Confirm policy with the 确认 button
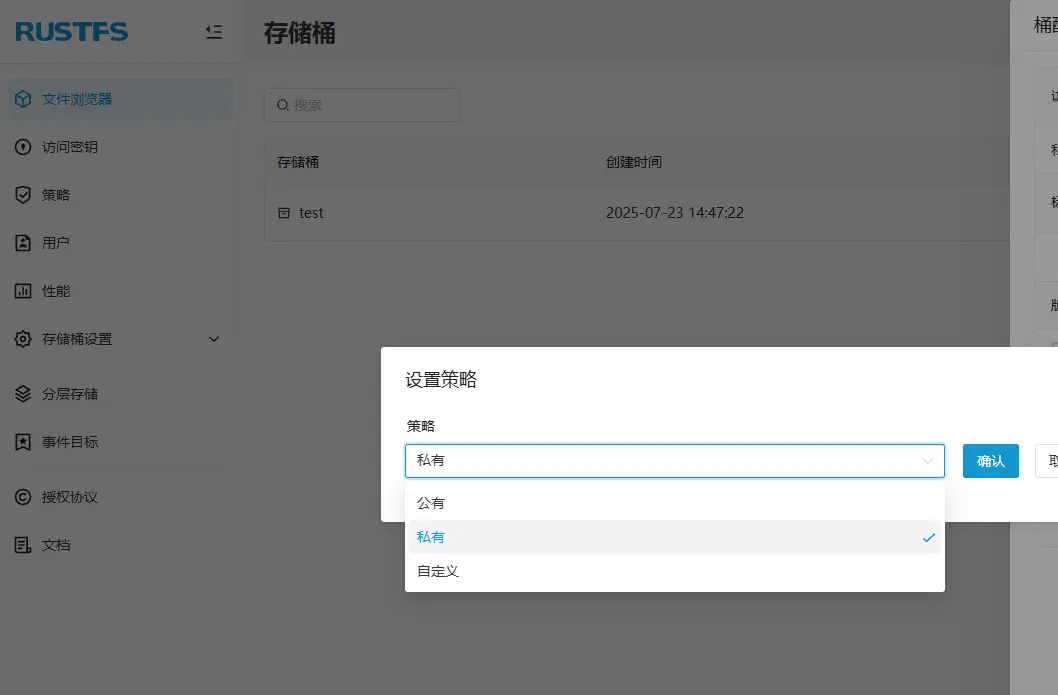 coord(990,461)
